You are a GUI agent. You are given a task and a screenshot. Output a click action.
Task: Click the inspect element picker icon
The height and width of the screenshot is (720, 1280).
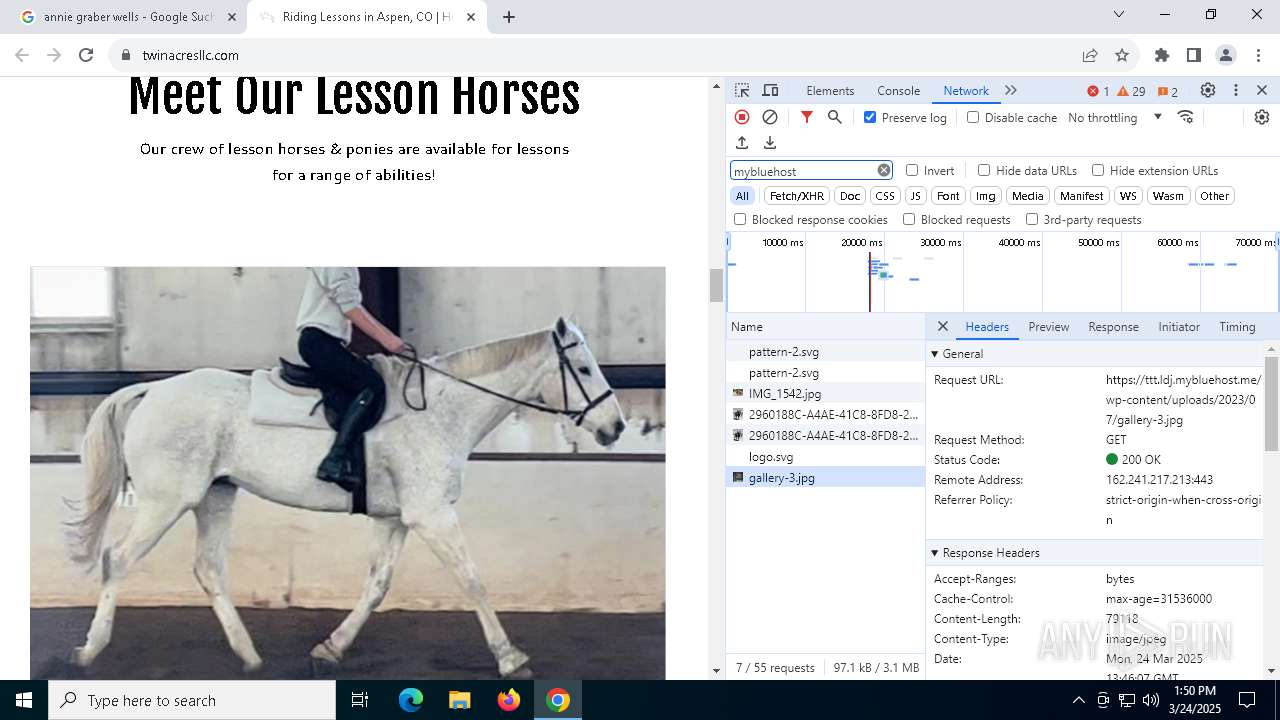[742, 91]
